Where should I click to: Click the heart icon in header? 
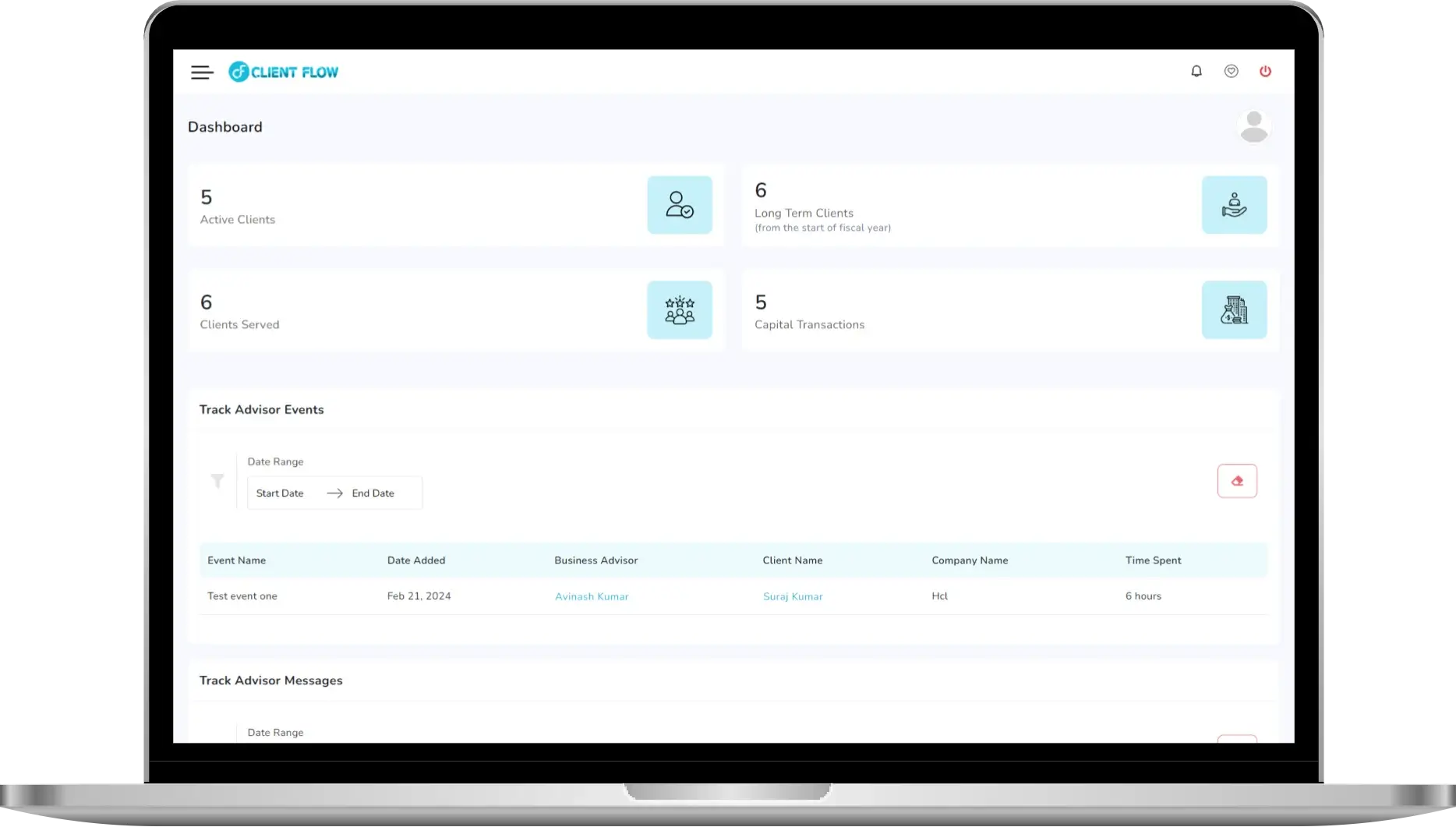[1231, 72]
